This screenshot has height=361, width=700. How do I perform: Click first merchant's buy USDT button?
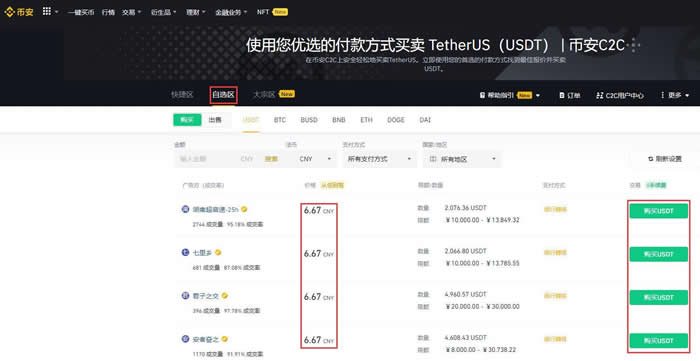tap(658, 211)
